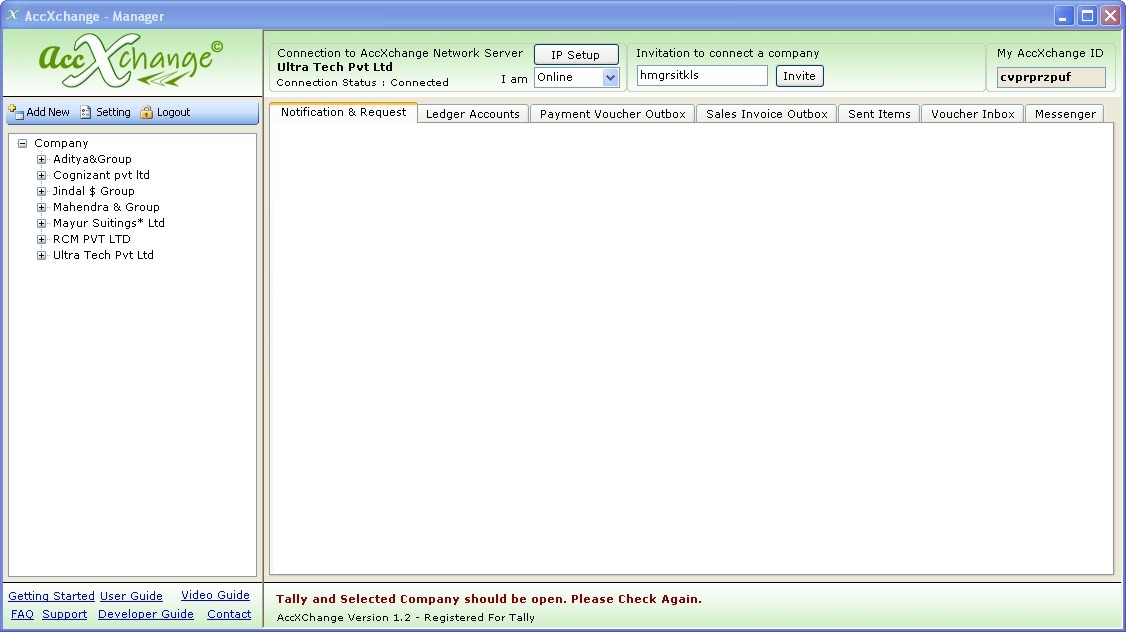Close the AccXchange Manager window
Viewport: 1126px width, 632px height.
1110,15
